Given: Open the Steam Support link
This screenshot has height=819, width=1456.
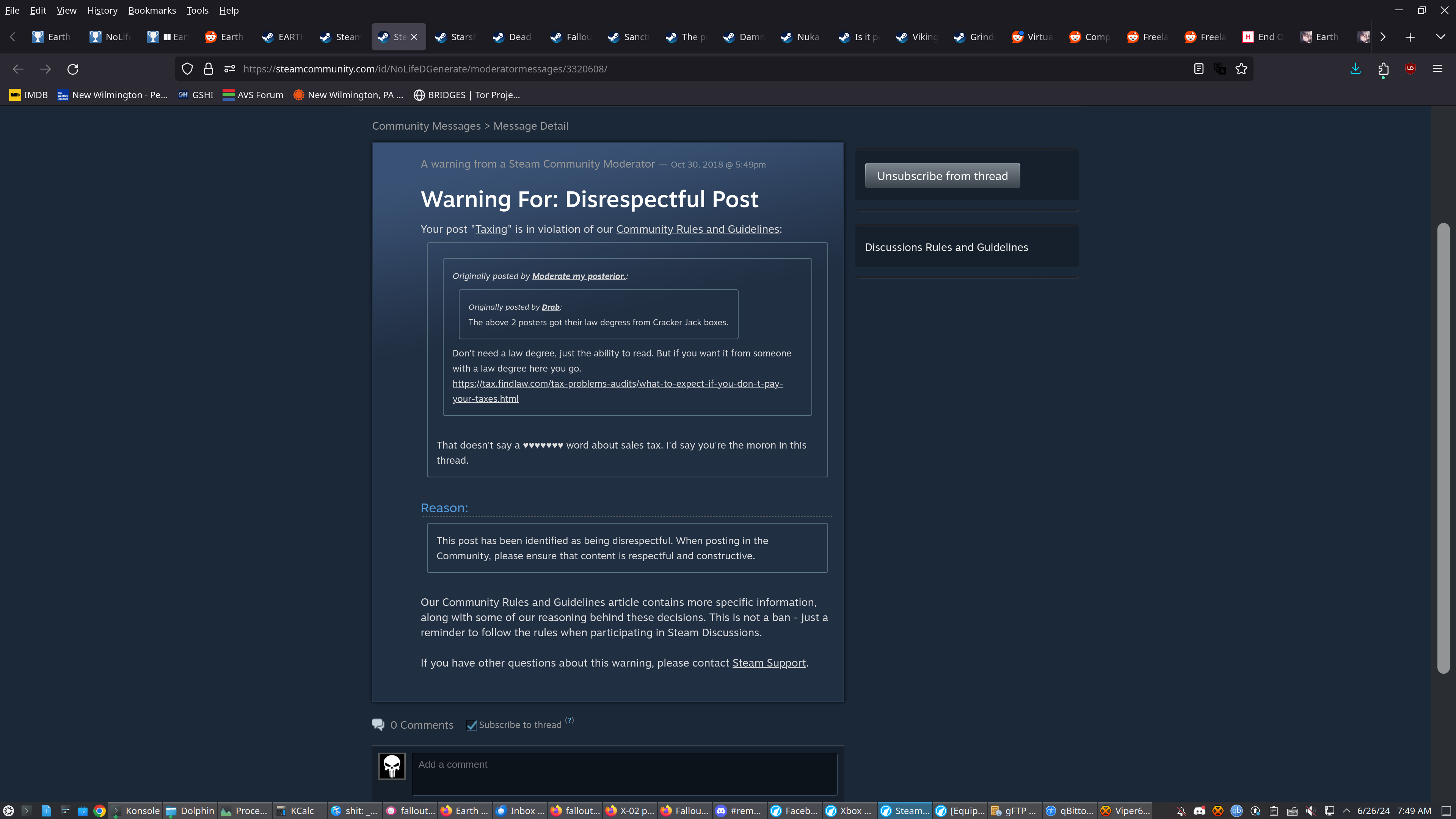Looking at the screenshot, I should pyautogui.click(x=769, y=662).
